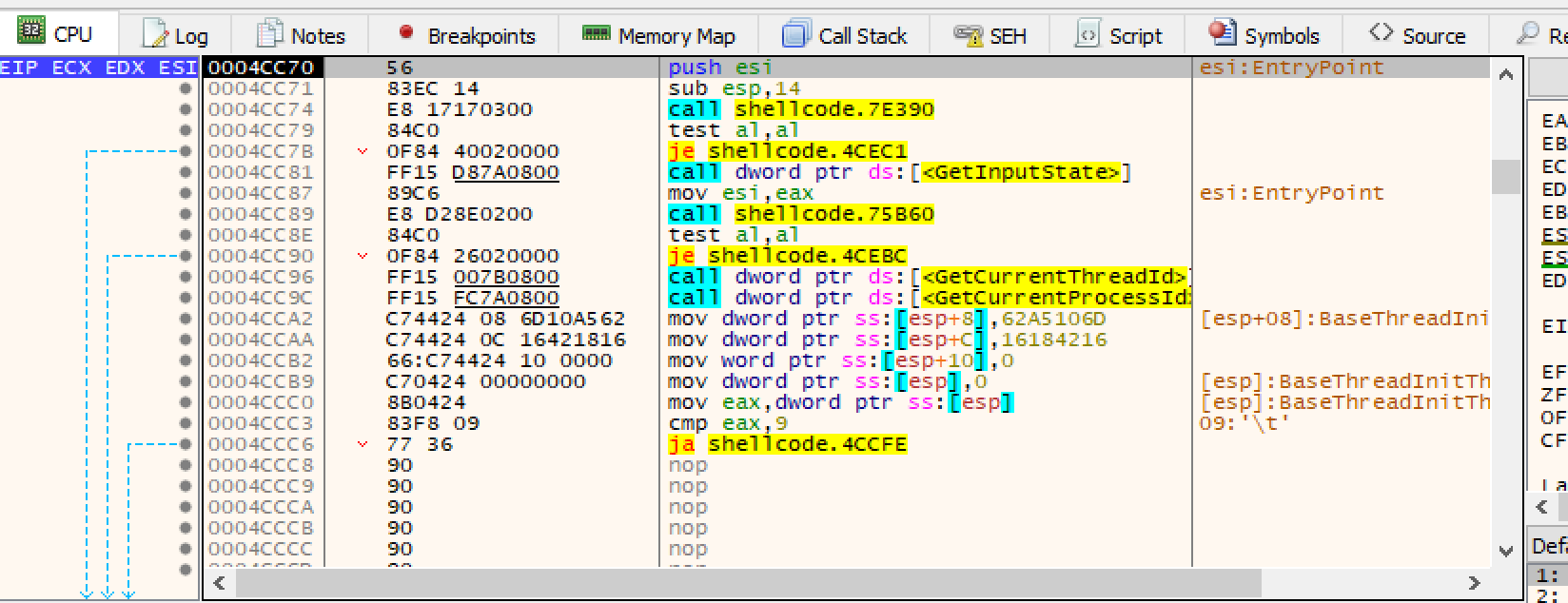Click jump arrow marker on 0004CC7B line
The width and height of the screenshot is (1568, 603).
coord(362,151)
